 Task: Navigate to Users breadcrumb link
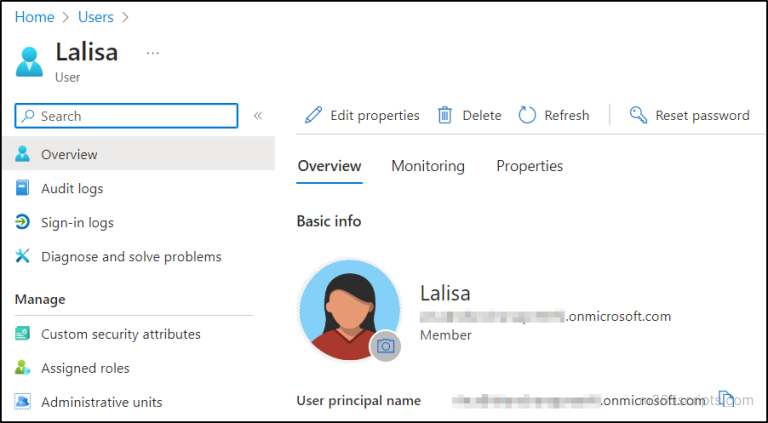click(x=96, y=17)
